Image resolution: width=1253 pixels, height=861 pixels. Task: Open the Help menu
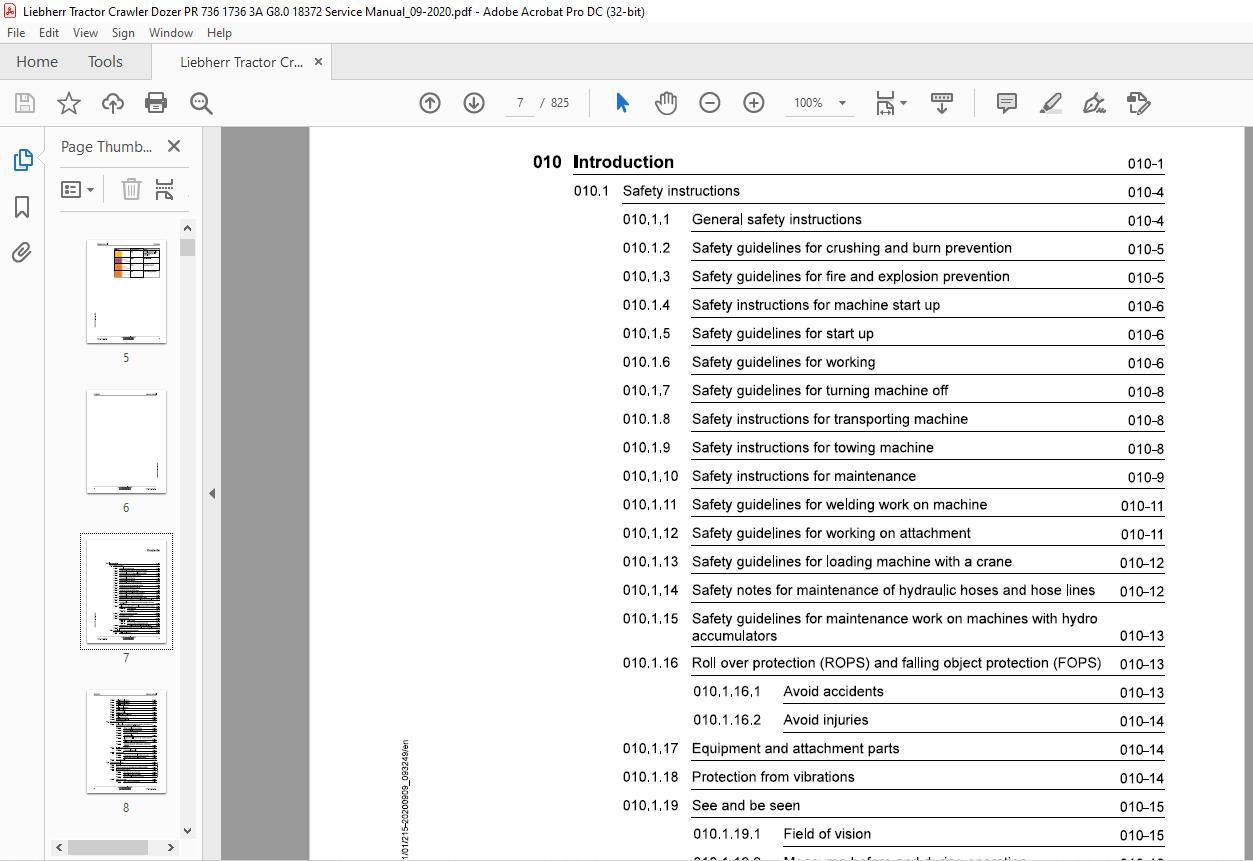click(x=219, y=33)
